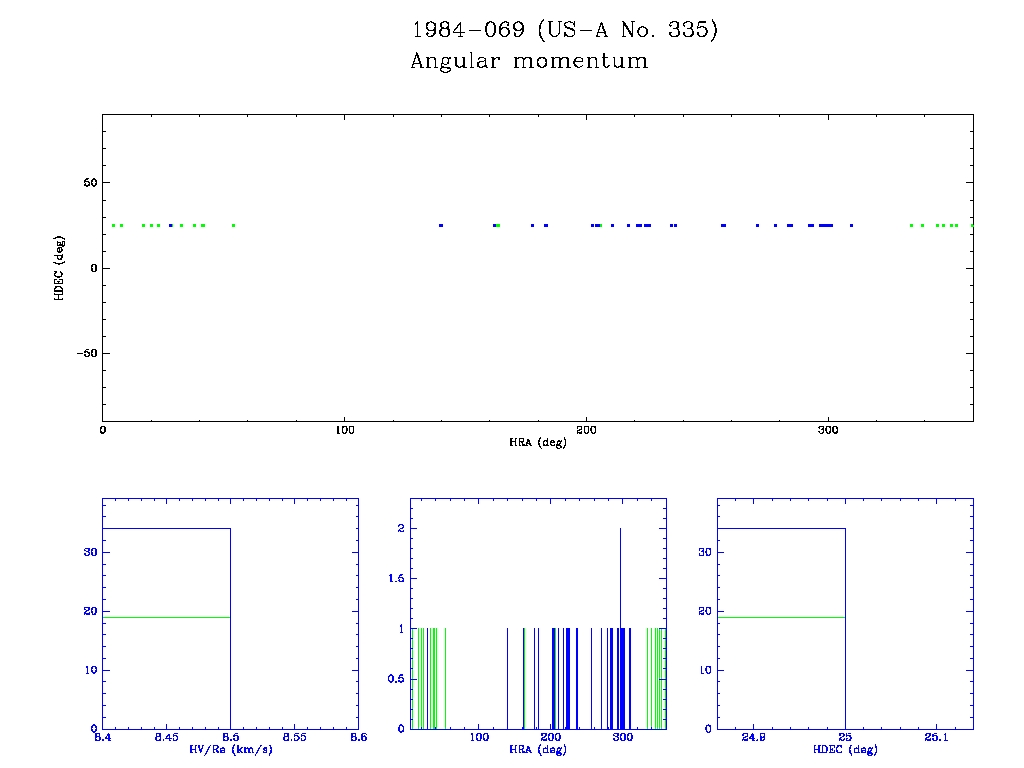
Task: Click the "25.1" tick label on HDEC histogram
Action: (x=936, y=738)
